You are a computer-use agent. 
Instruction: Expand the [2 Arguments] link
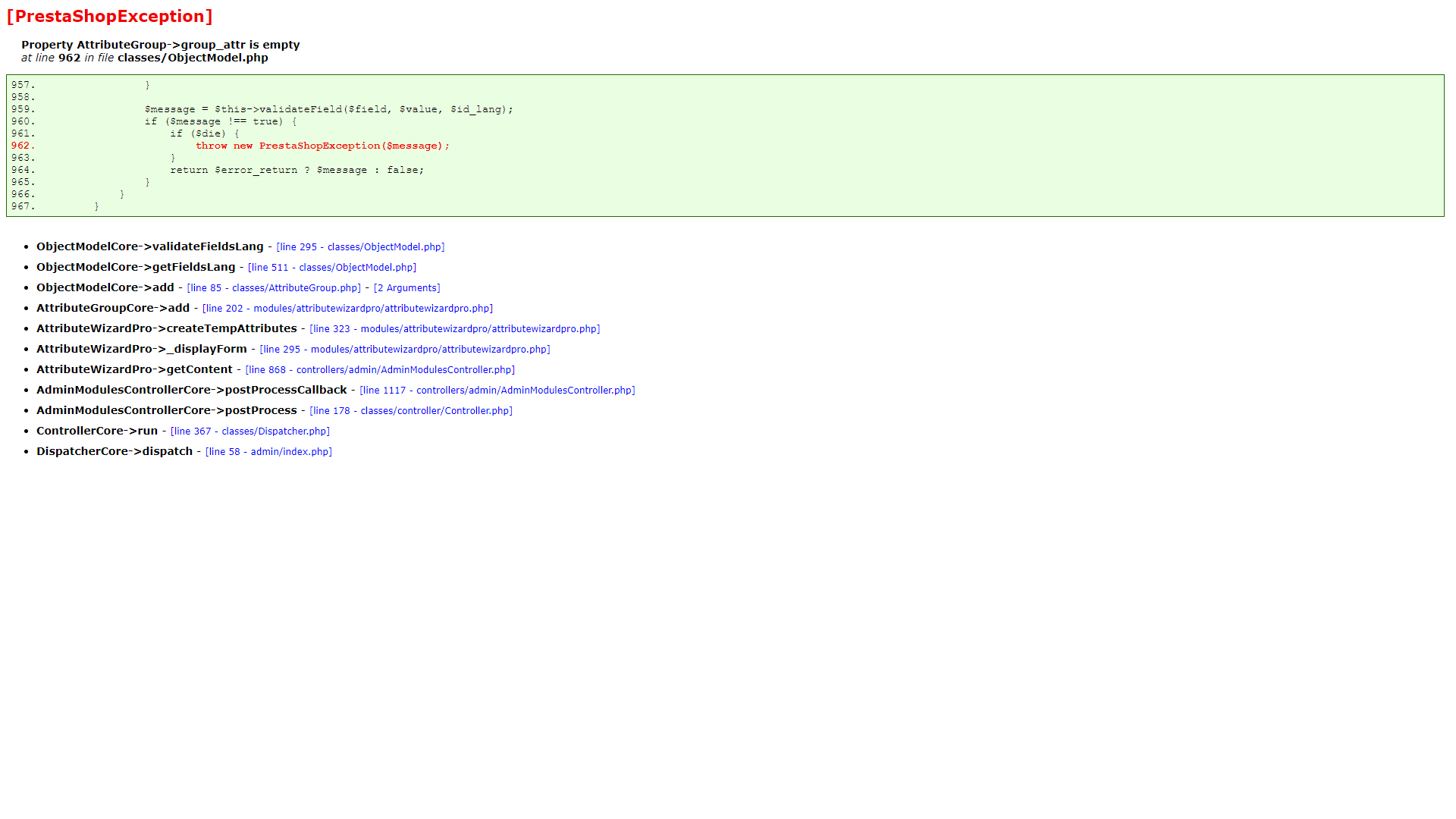tap(406, 288)
